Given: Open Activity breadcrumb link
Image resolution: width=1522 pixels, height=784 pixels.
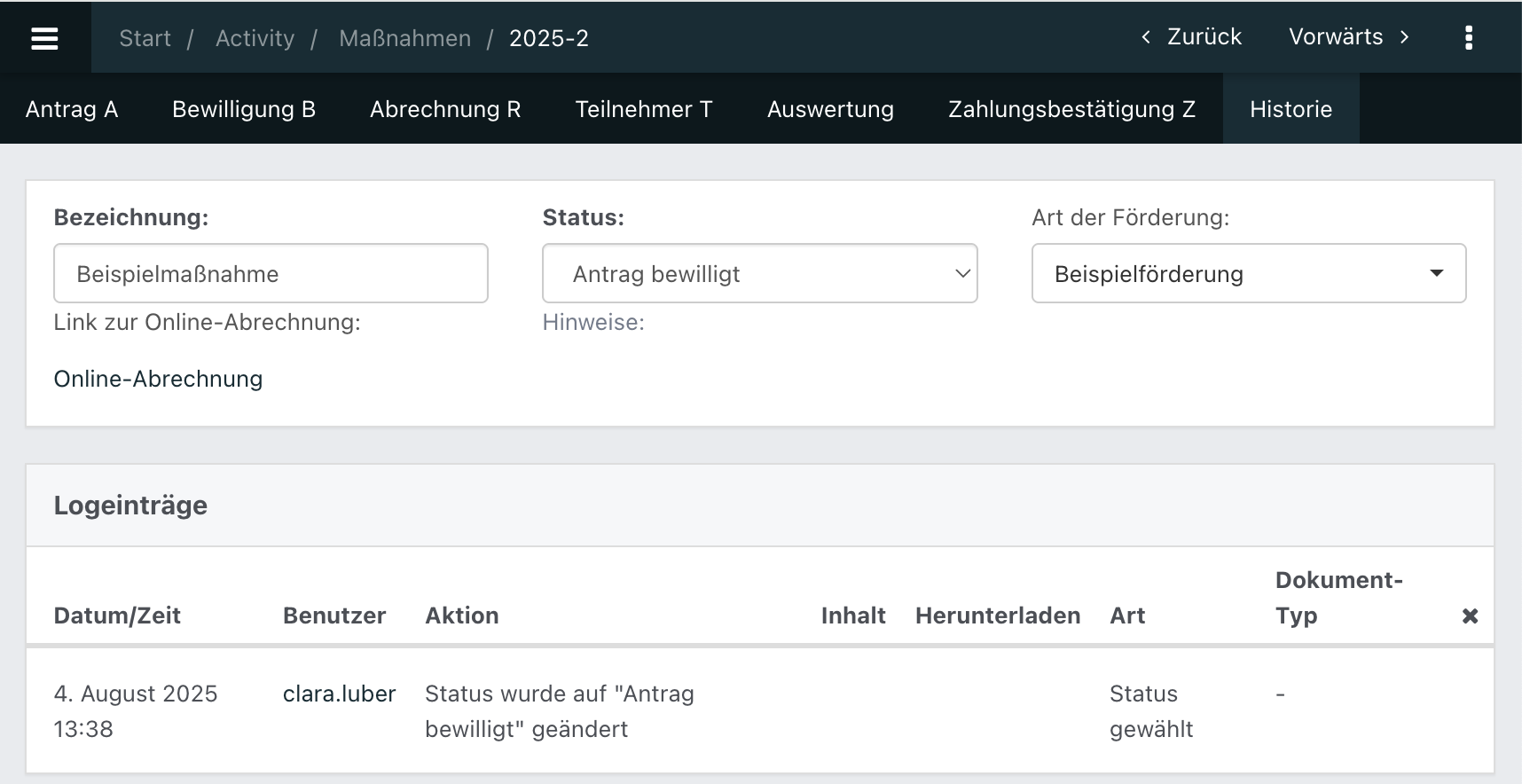Looking at the screenshot, I should coord(255,38).
